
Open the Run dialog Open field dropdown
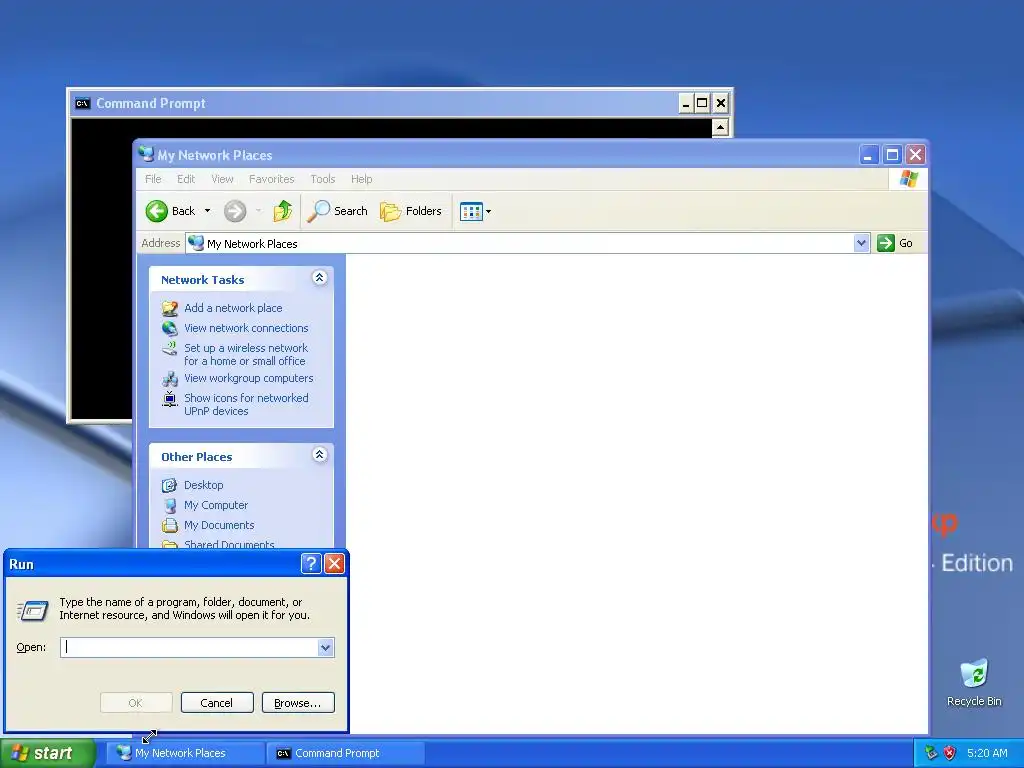[326, 648]
